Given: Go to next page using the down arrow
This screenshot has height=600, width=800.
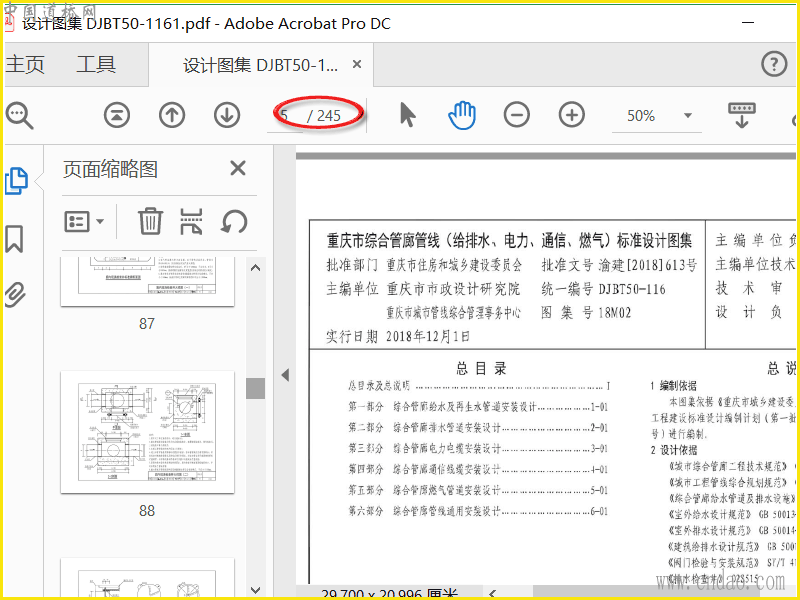Looking at the screenshot, I should coord(227,115).
